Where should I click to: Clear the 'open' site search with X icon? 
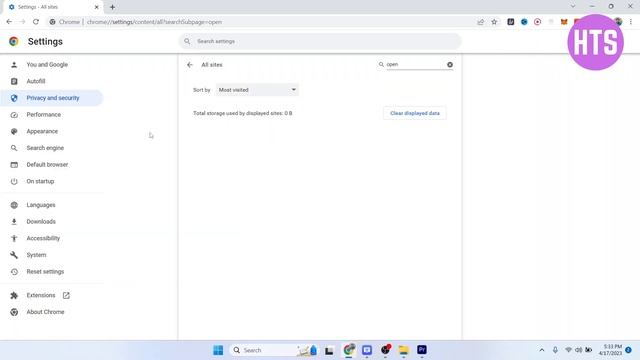pyautogui.click(x=450, y=64)
